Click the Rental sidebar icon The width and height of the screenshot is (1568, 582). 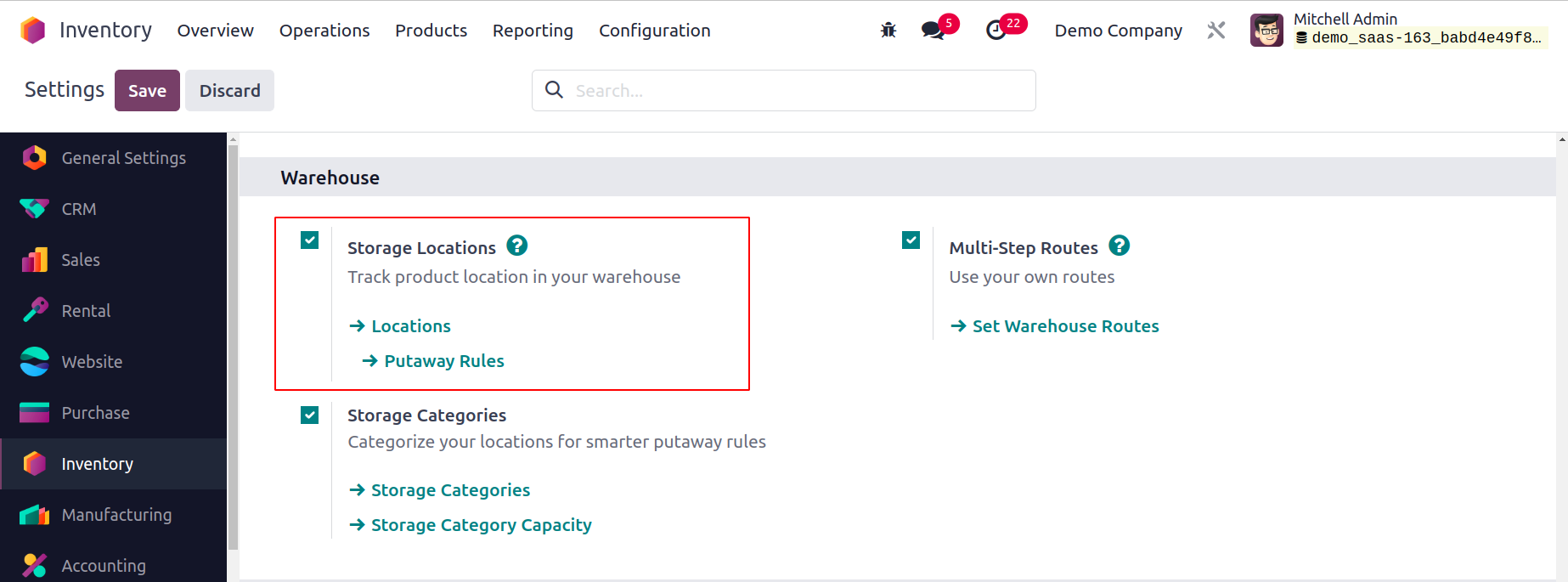pos(35,311)
